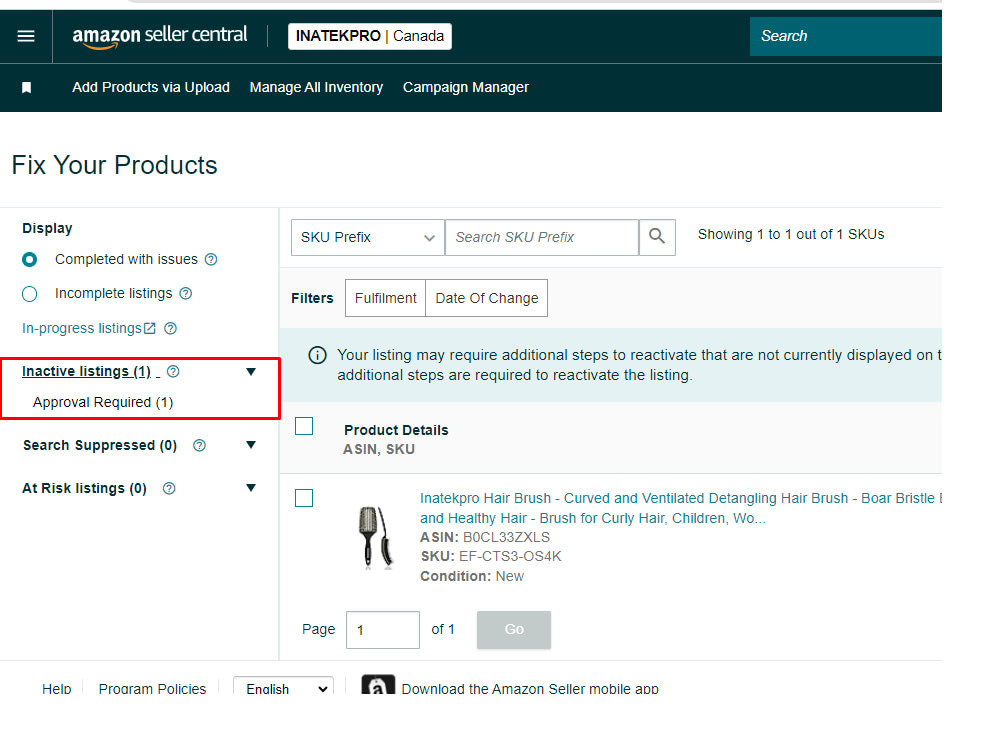Open the Help footer link
The height and width of the screenshot is (750, 1000).
pos(57,689)
